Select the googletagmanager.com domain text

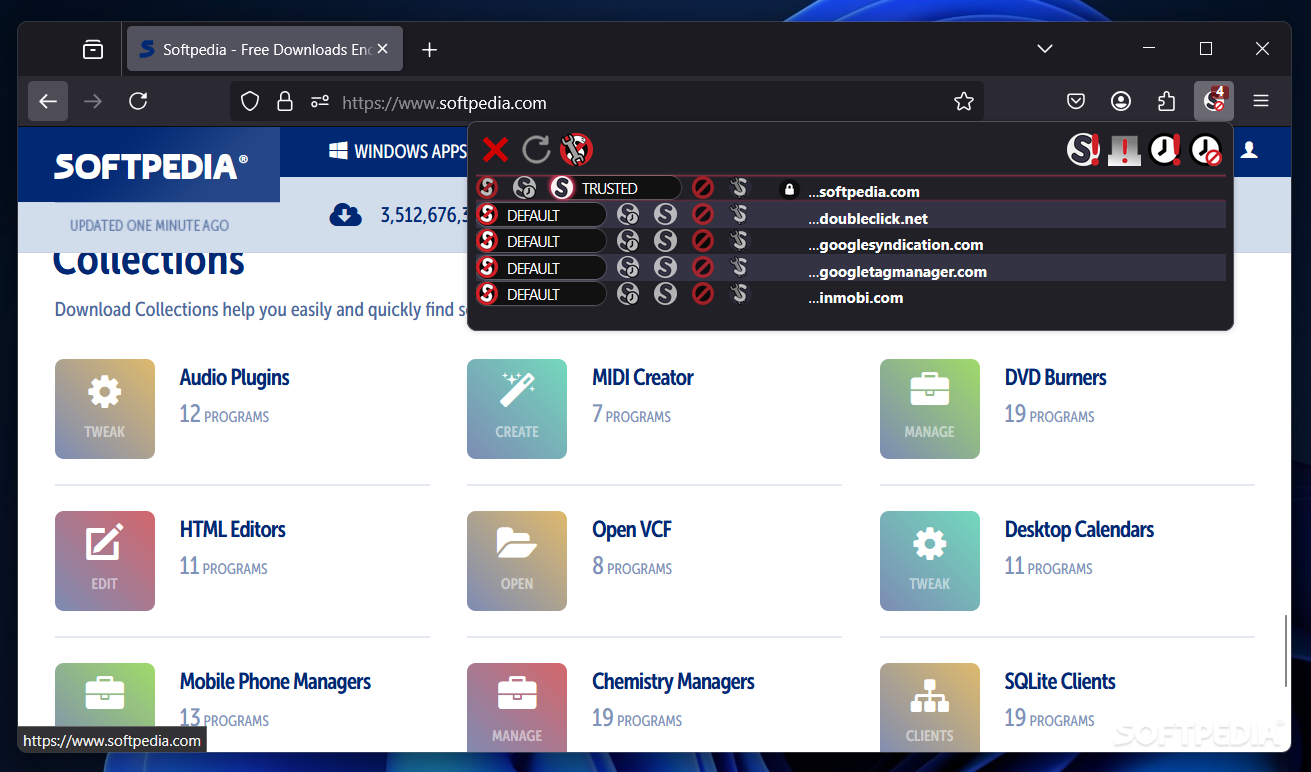click(x=898, y=271)
